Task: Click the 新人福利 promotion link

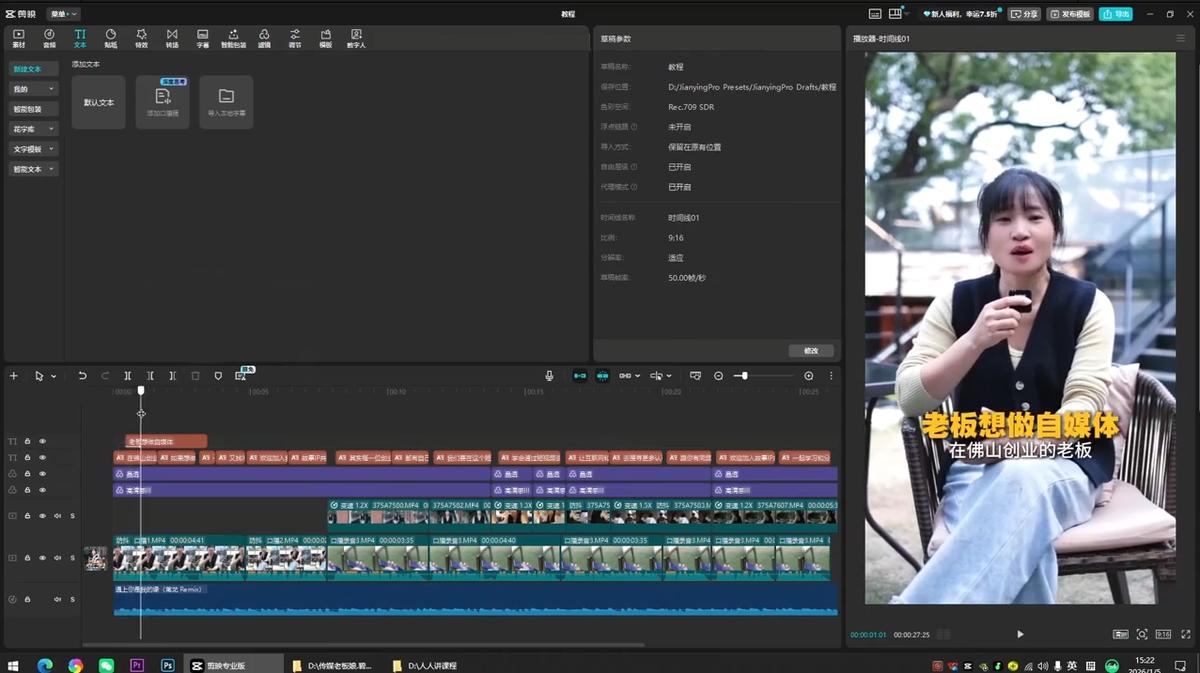Action: [x=961, y=14]
